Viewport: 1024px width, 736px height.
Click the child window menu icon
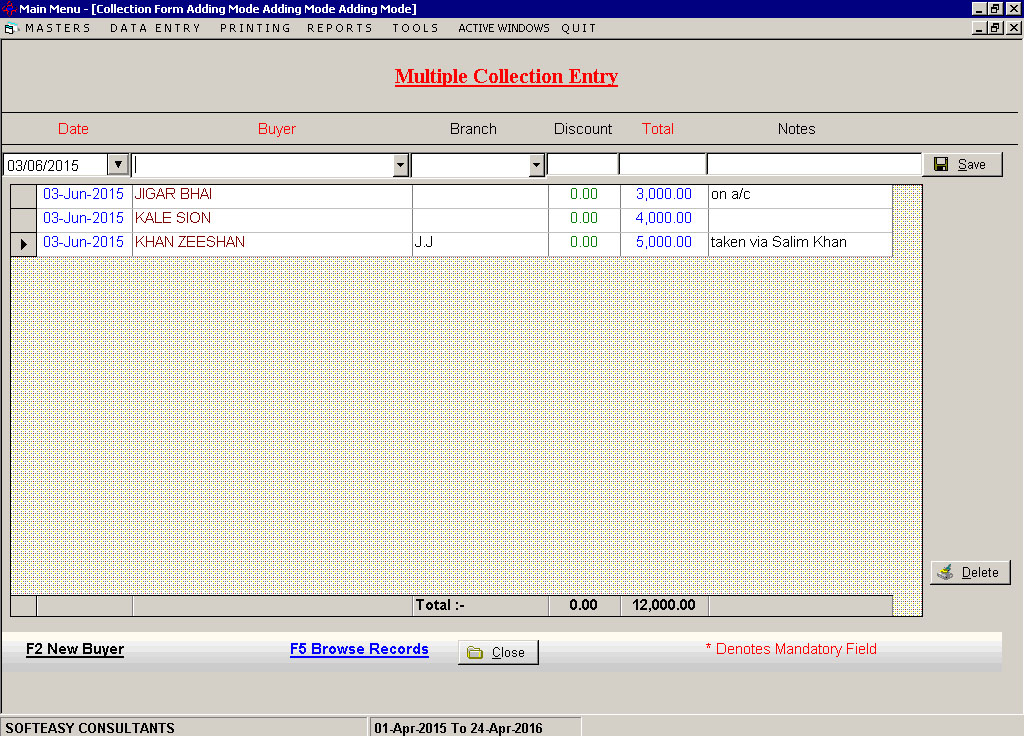pyautogui.click(x=10, y=28)
